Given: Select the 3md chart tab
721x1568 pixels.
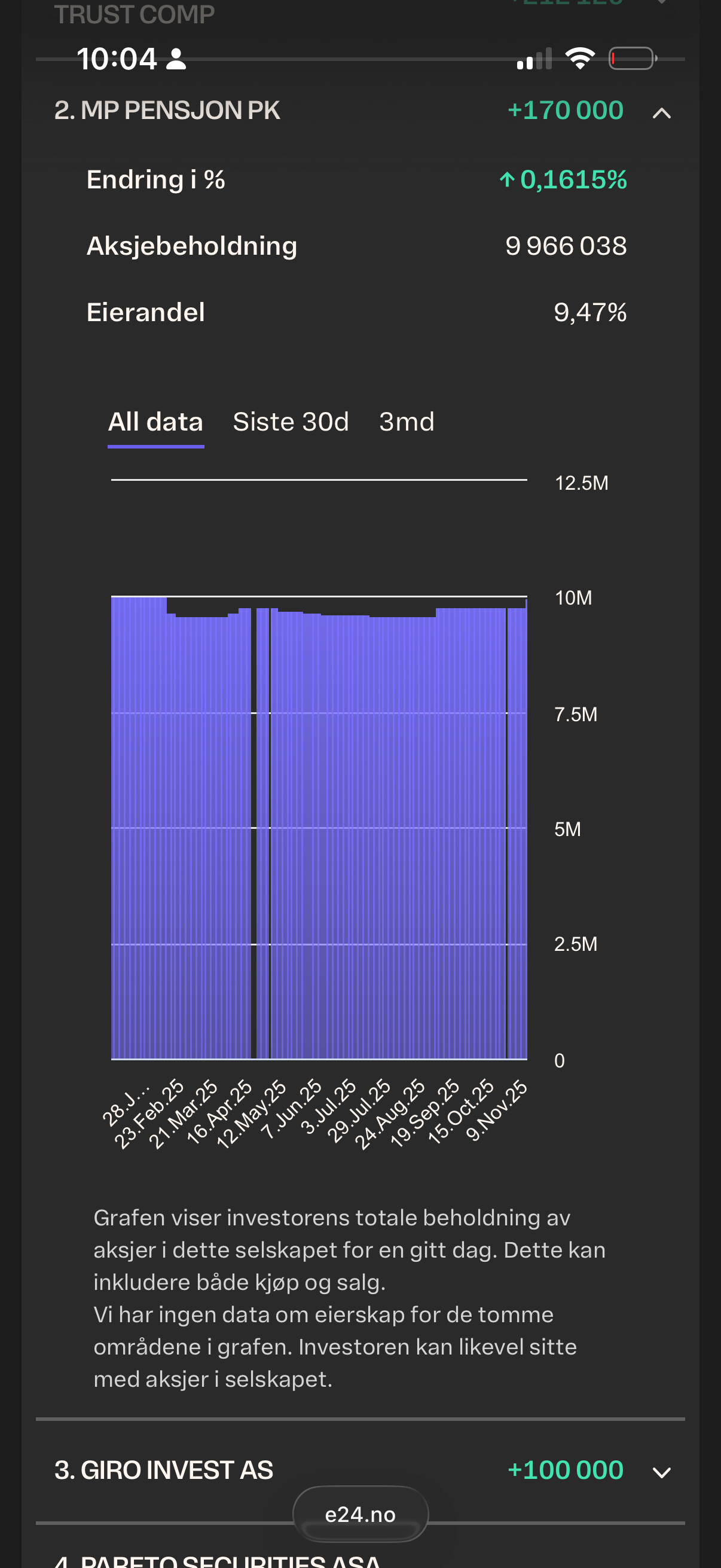Looking at the screenshot, I should pyautogui.click(x=407, y=422).
